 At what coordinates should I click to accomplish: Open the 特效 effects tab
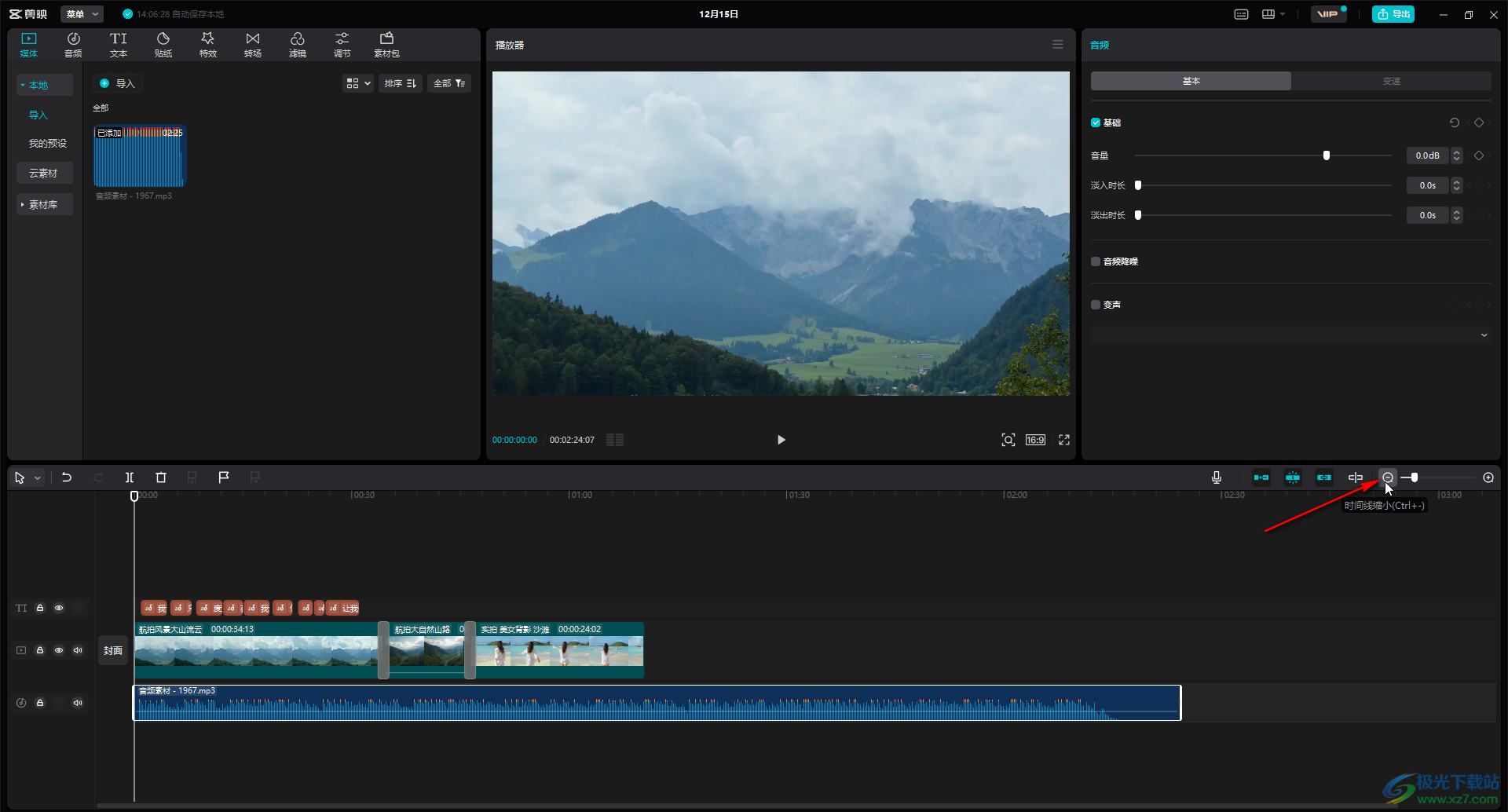tap(208, 45)
